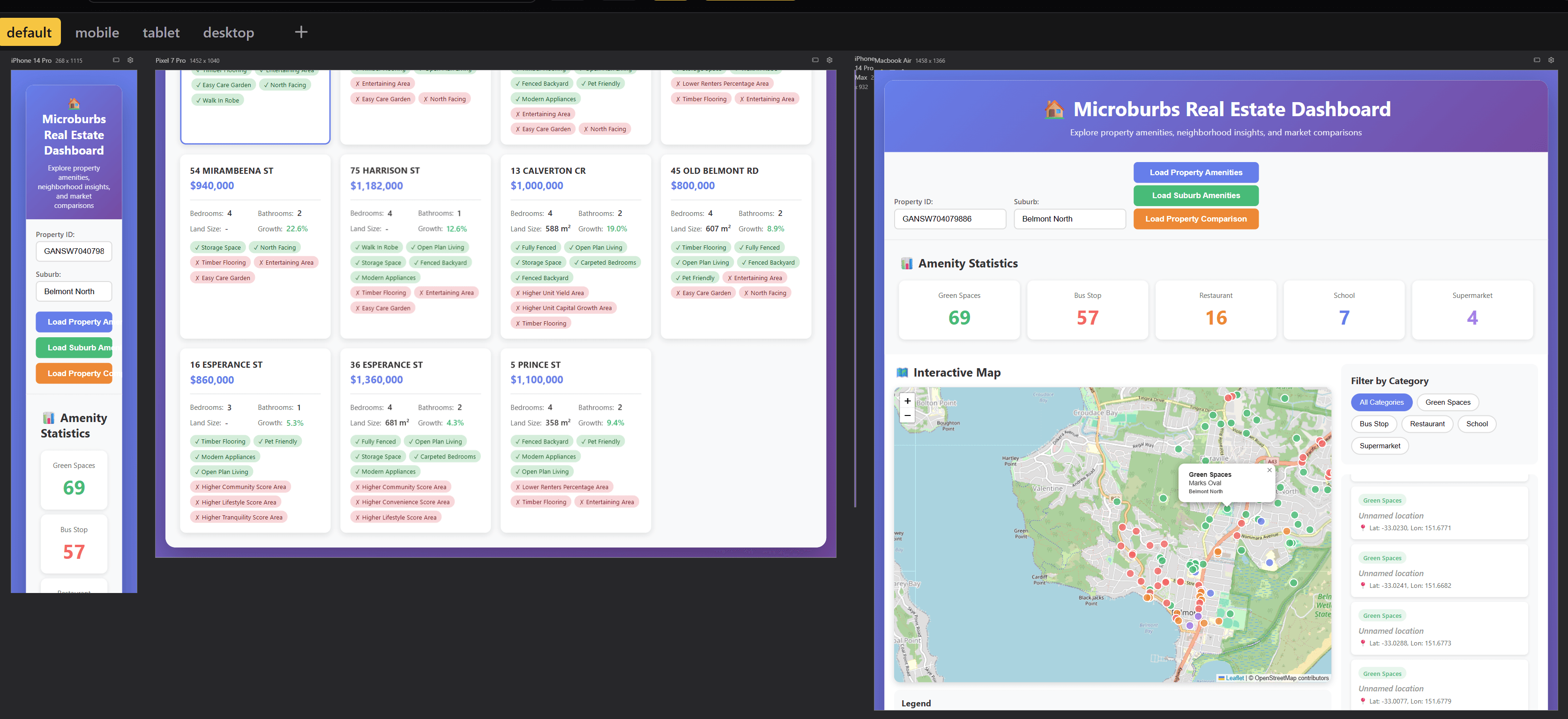Image resolution: width=1568 pixels, height=719 pixels.
Task: Switch to the mobile viewport tab
Action: [x=97, y=32]
